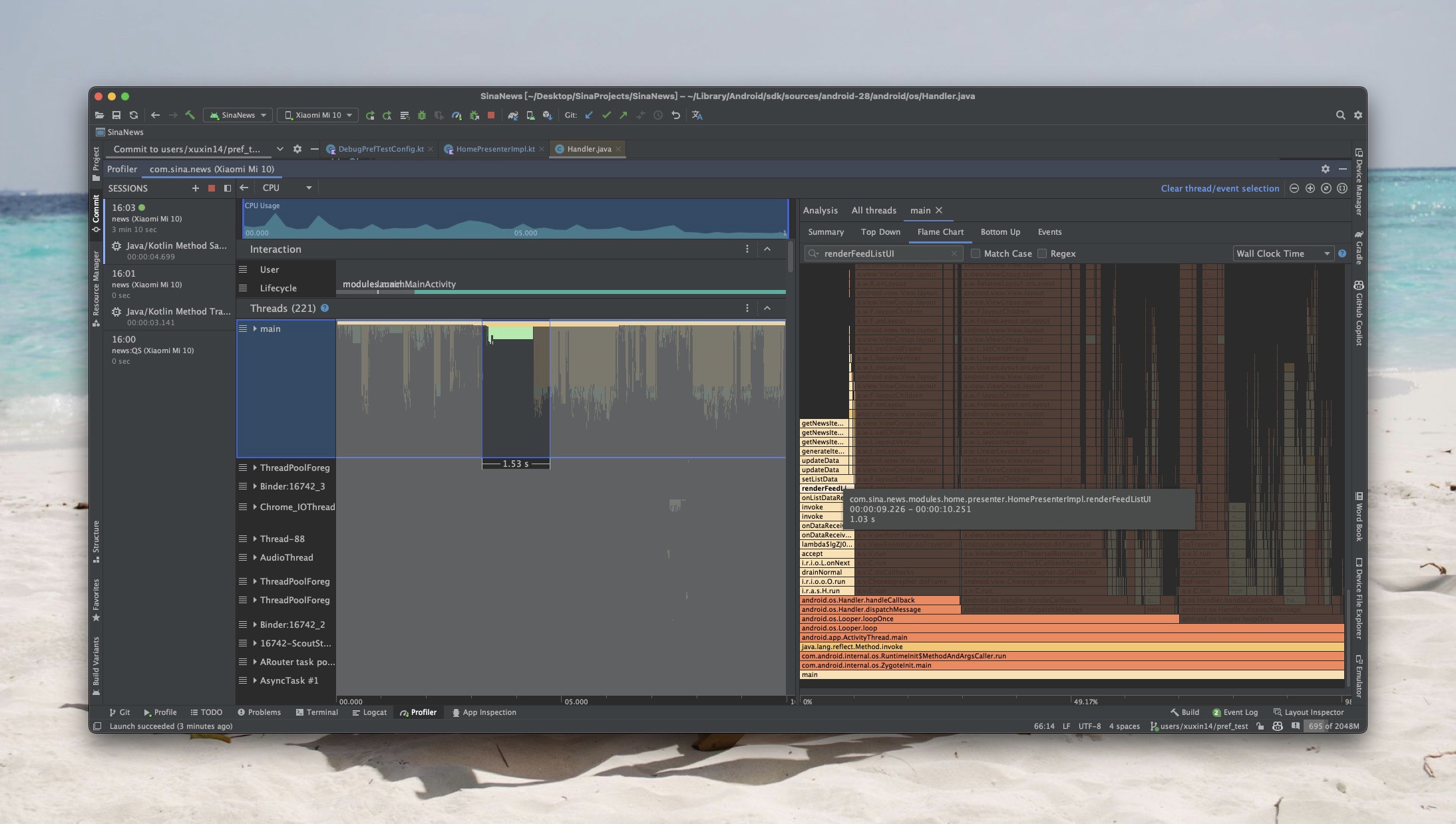Viewport: 1456px width, 824px height.
Task: Collapse the Threads section
Action: pos(767,308)
